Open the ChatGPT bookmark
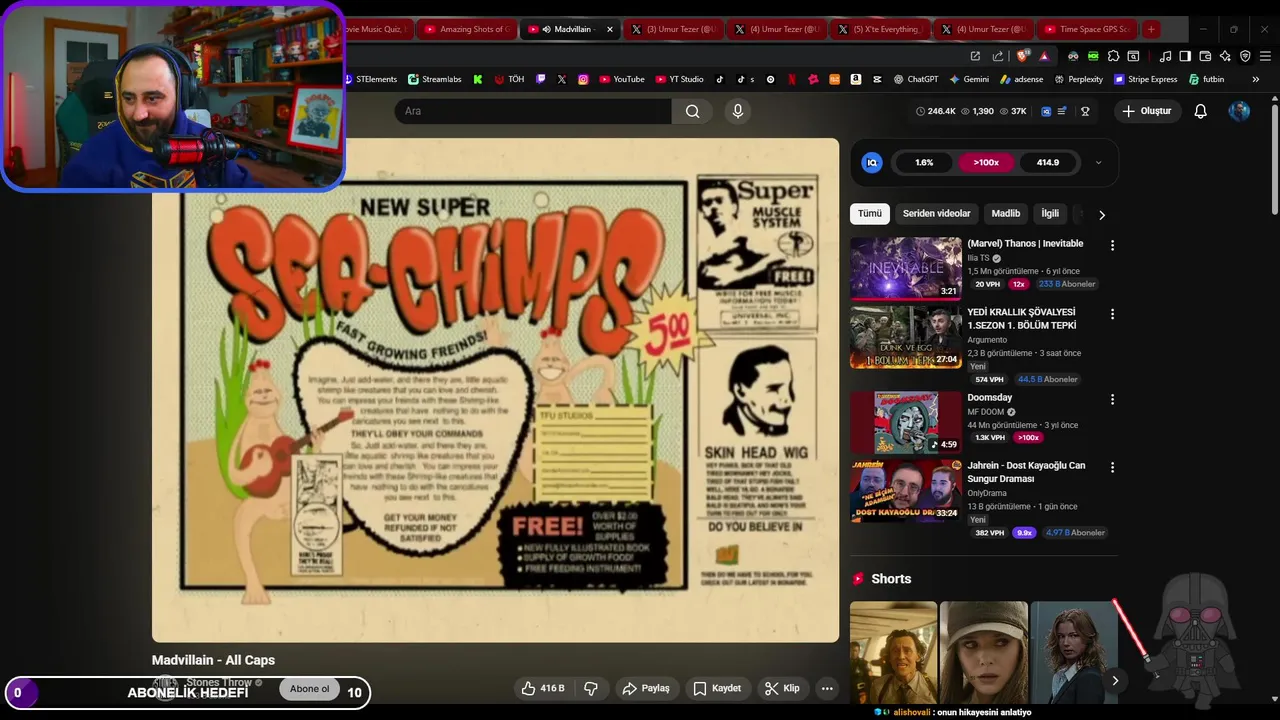The image size is (1280, 720). coord(916,79)
